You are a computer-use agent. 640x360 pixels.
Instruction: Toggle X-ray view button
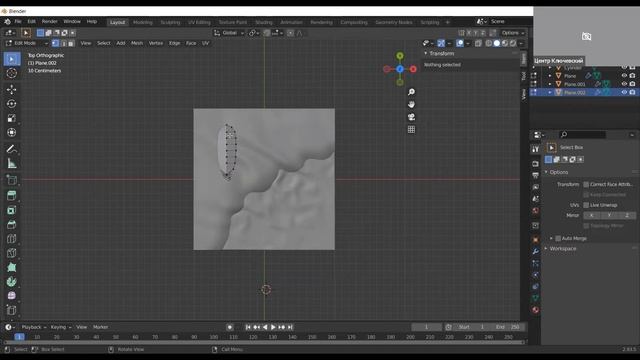[478, 43]
